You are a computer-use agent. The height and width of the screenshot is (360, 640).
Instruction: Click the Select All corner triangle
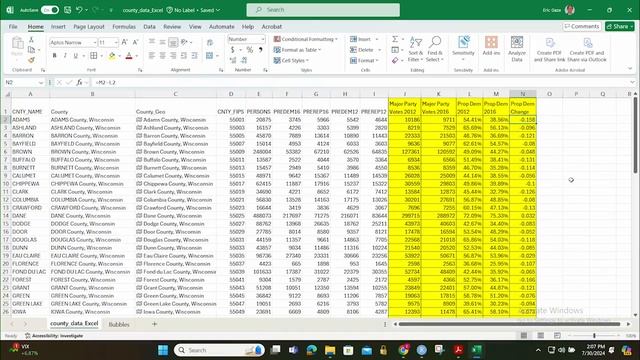[x=7, y=94]
